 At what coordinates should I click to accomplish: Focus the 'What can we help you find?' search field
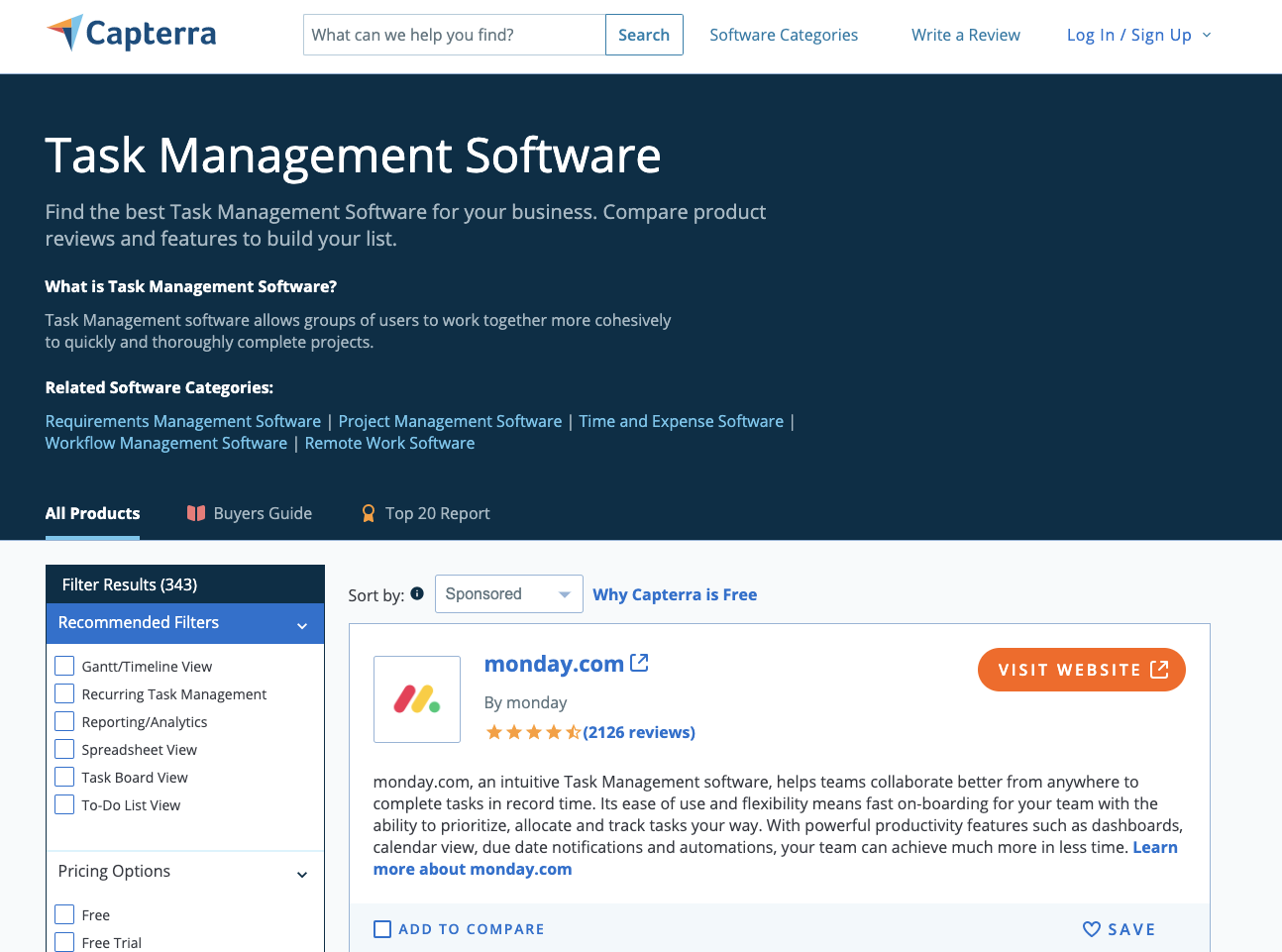click(x=455, y=35)
